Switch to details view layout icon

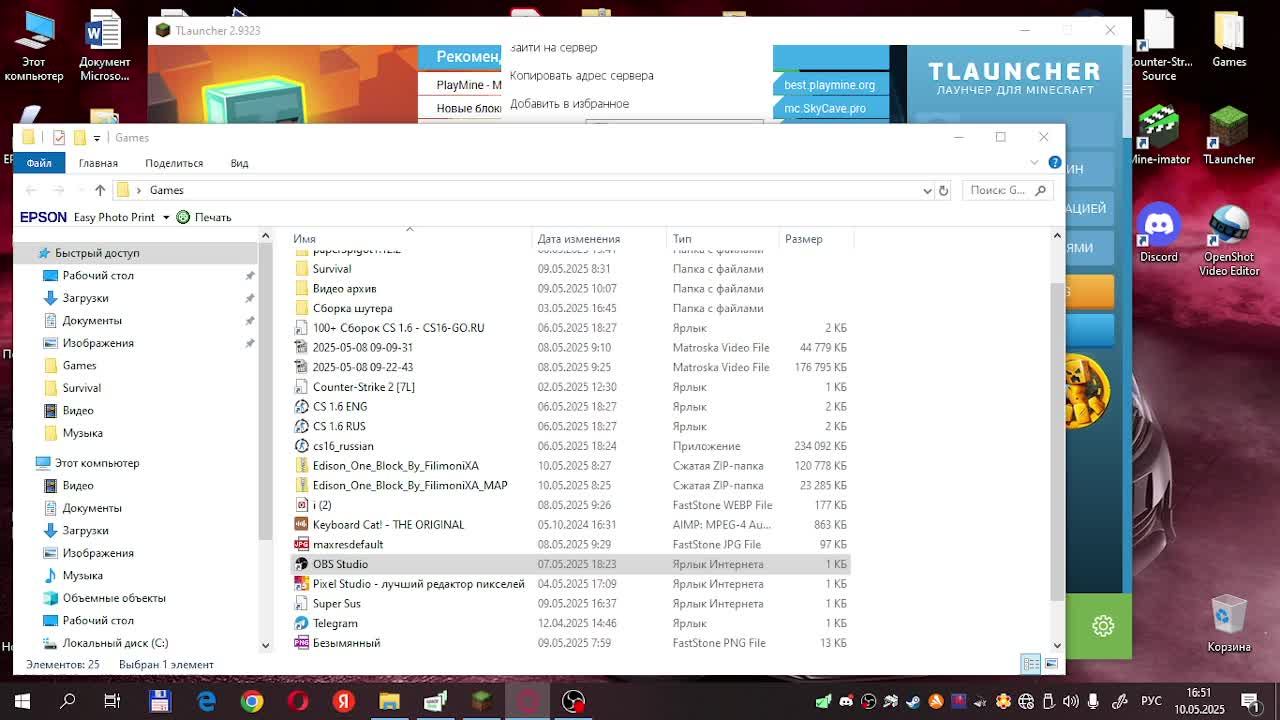1031,664
